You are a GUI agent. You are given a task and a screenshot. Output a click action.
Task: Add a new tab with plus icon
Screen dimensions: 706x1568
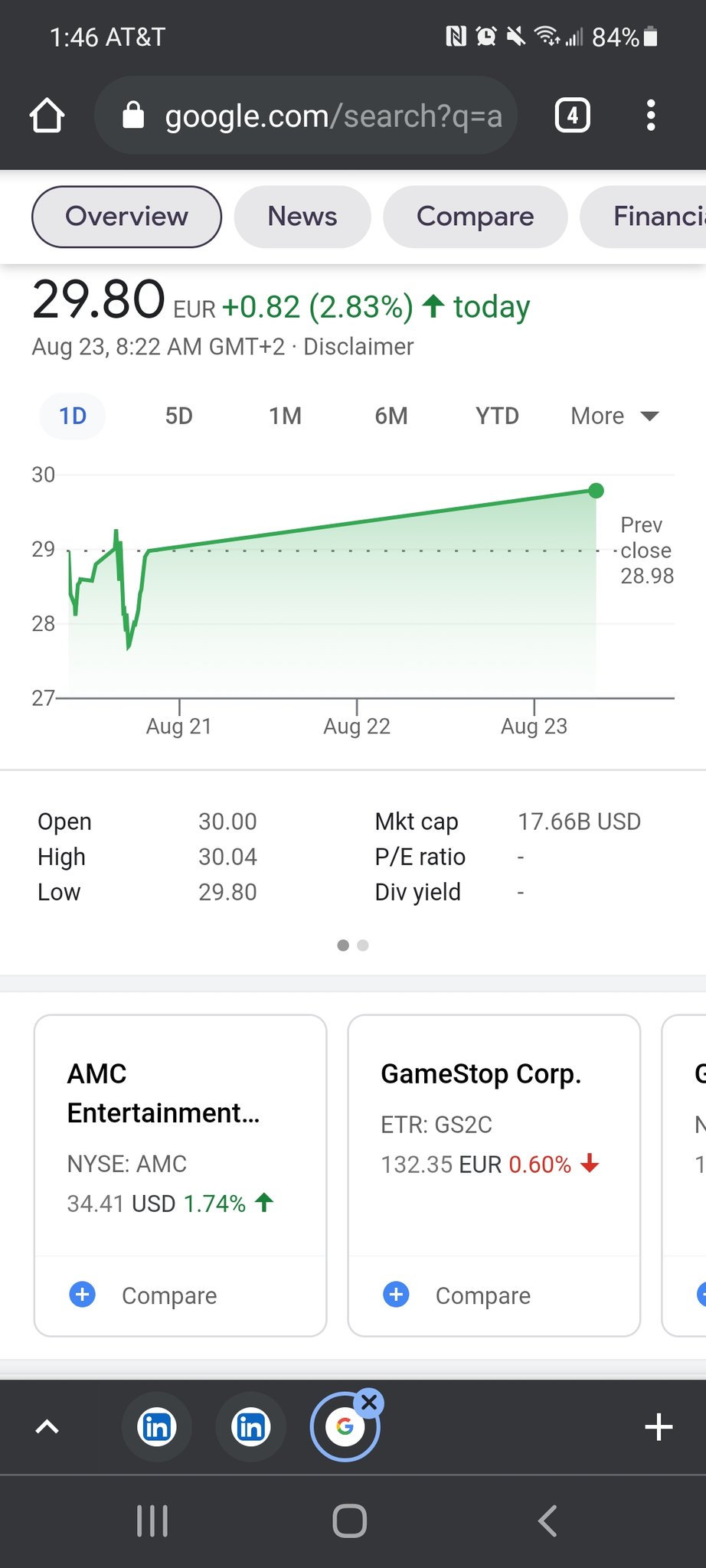pos(658,1427)
